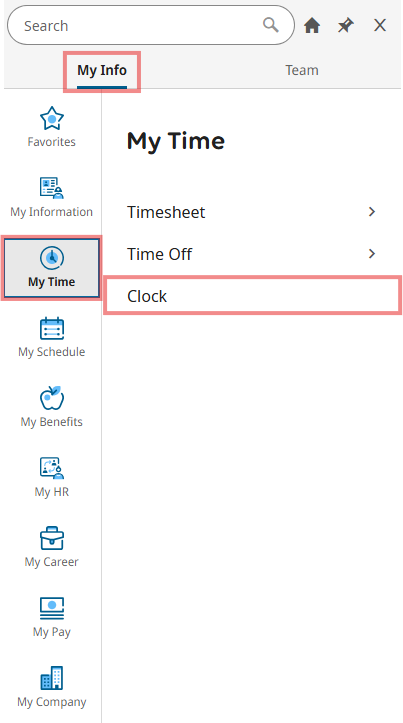Open the My HR icon
Viewport: 403px width, 723px height.
point(52,468)
